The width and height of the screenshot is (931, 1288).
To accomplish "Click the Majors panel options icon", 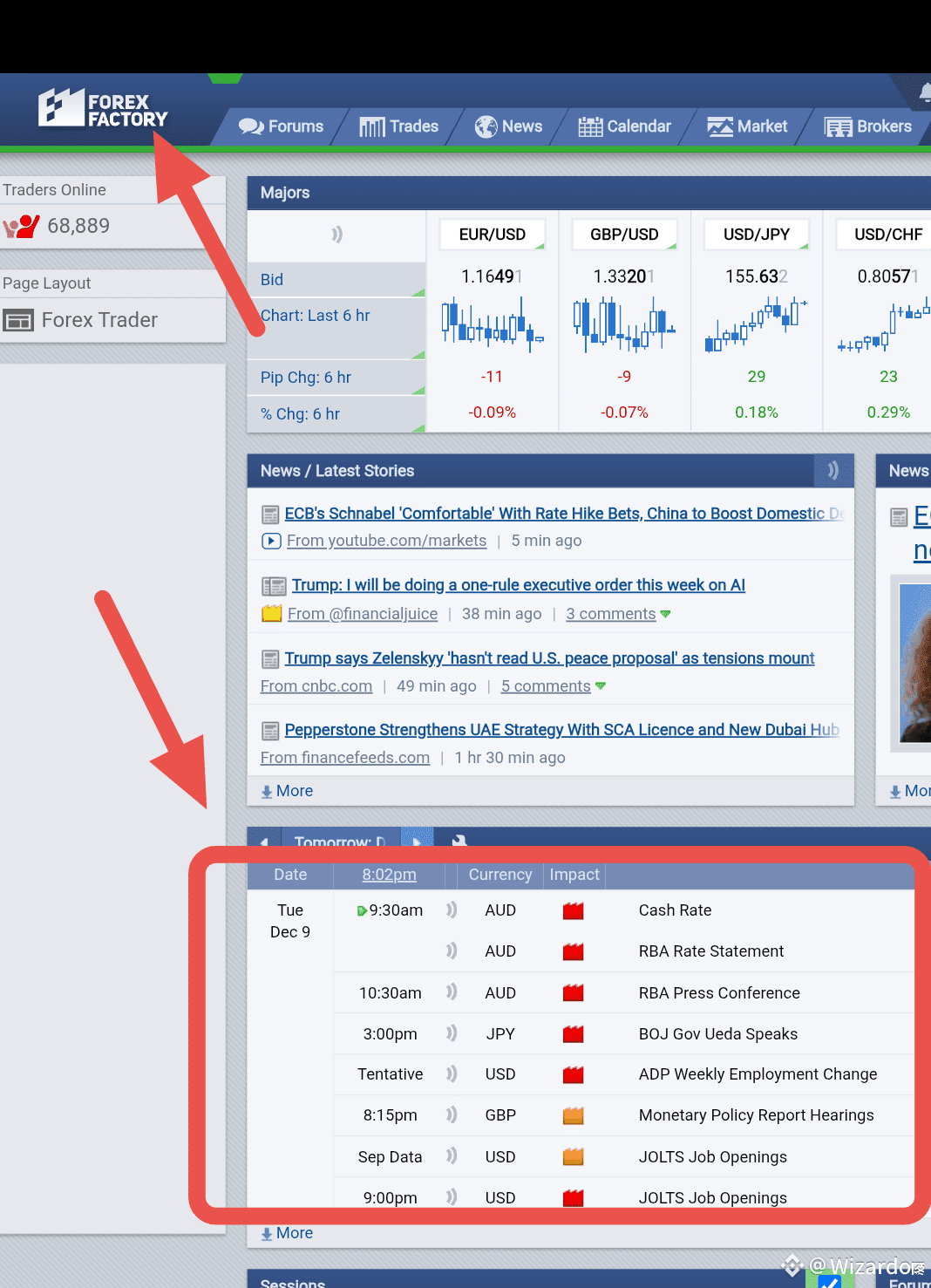I will pyautogui.click(x=336, y=235).
